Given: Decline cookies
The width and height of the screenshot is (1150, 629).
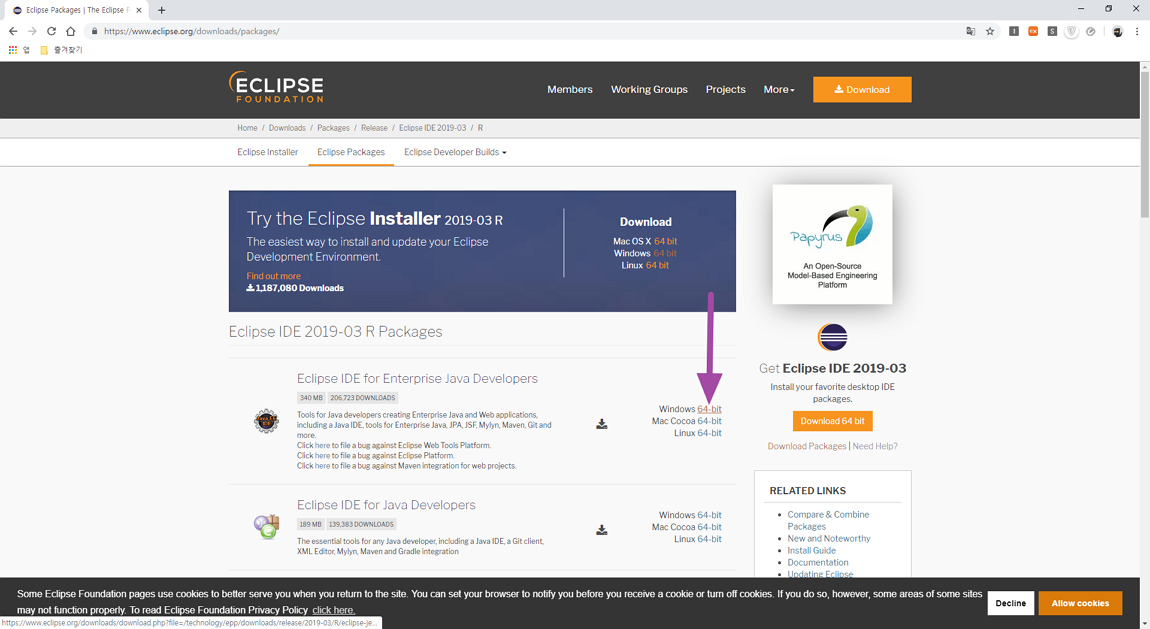Looking at the screenshot, I should 1011,603.
